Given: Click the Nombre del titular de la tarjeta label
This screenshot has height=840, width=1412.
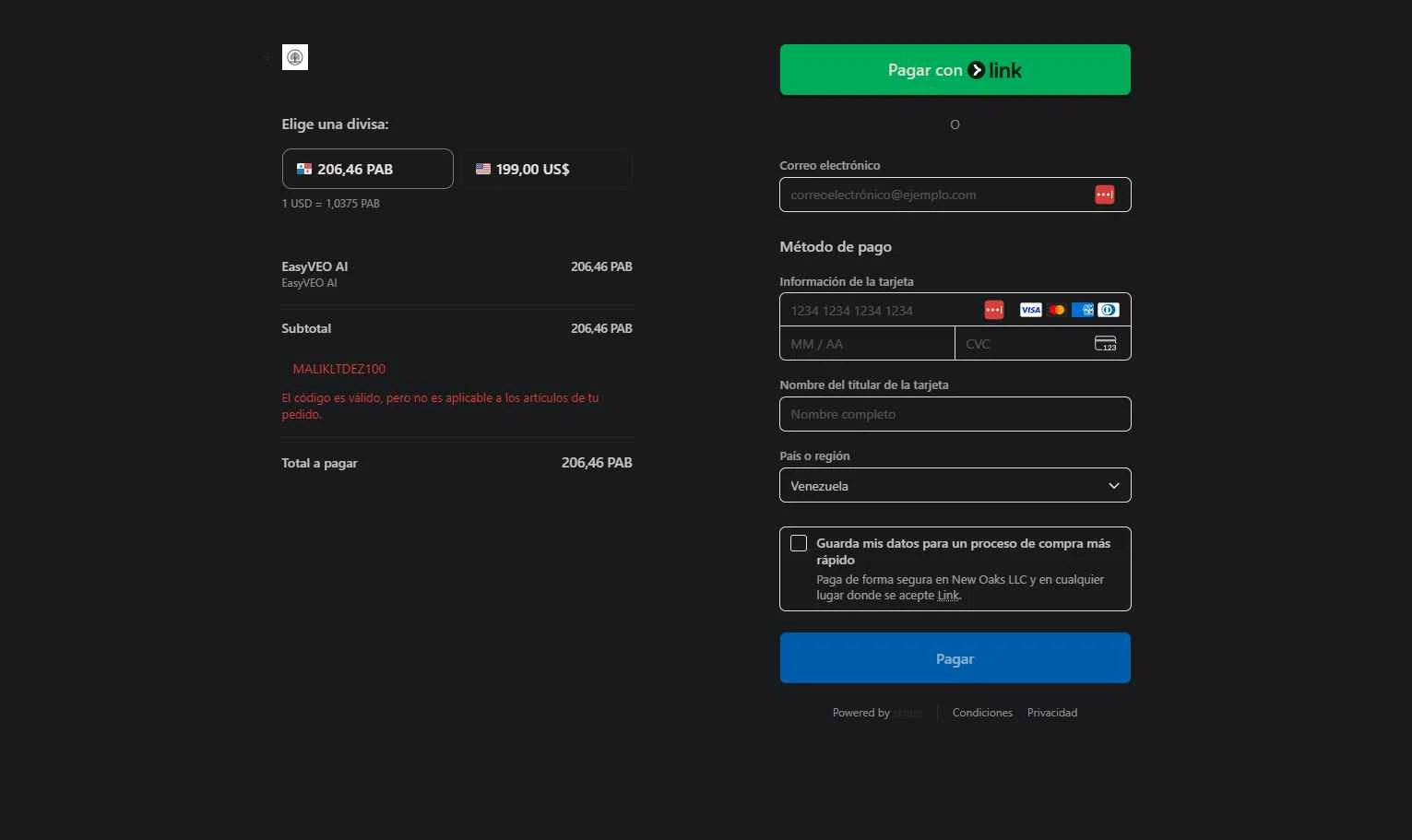Looking at the screenshot, I should pyautogui.click(x=864, y=385).
